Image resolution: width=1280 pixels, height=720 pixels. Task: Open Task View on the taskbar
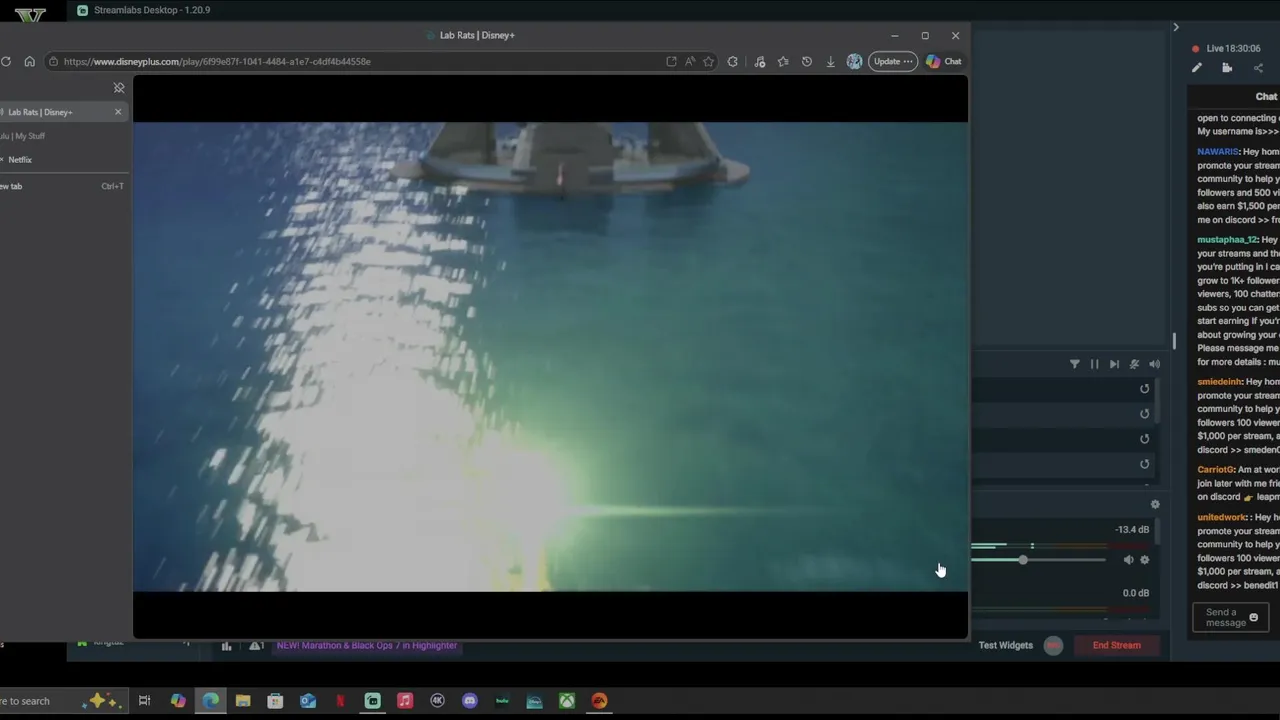point(144,701)
